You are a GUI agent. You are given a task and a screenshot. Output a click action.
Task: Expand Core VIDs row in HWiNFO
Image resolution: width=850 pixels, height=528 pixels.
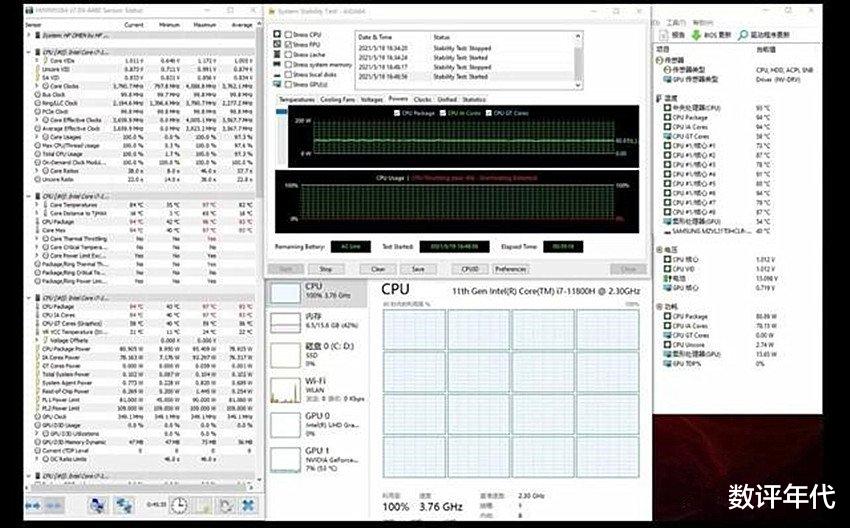[x=37, y=61]
